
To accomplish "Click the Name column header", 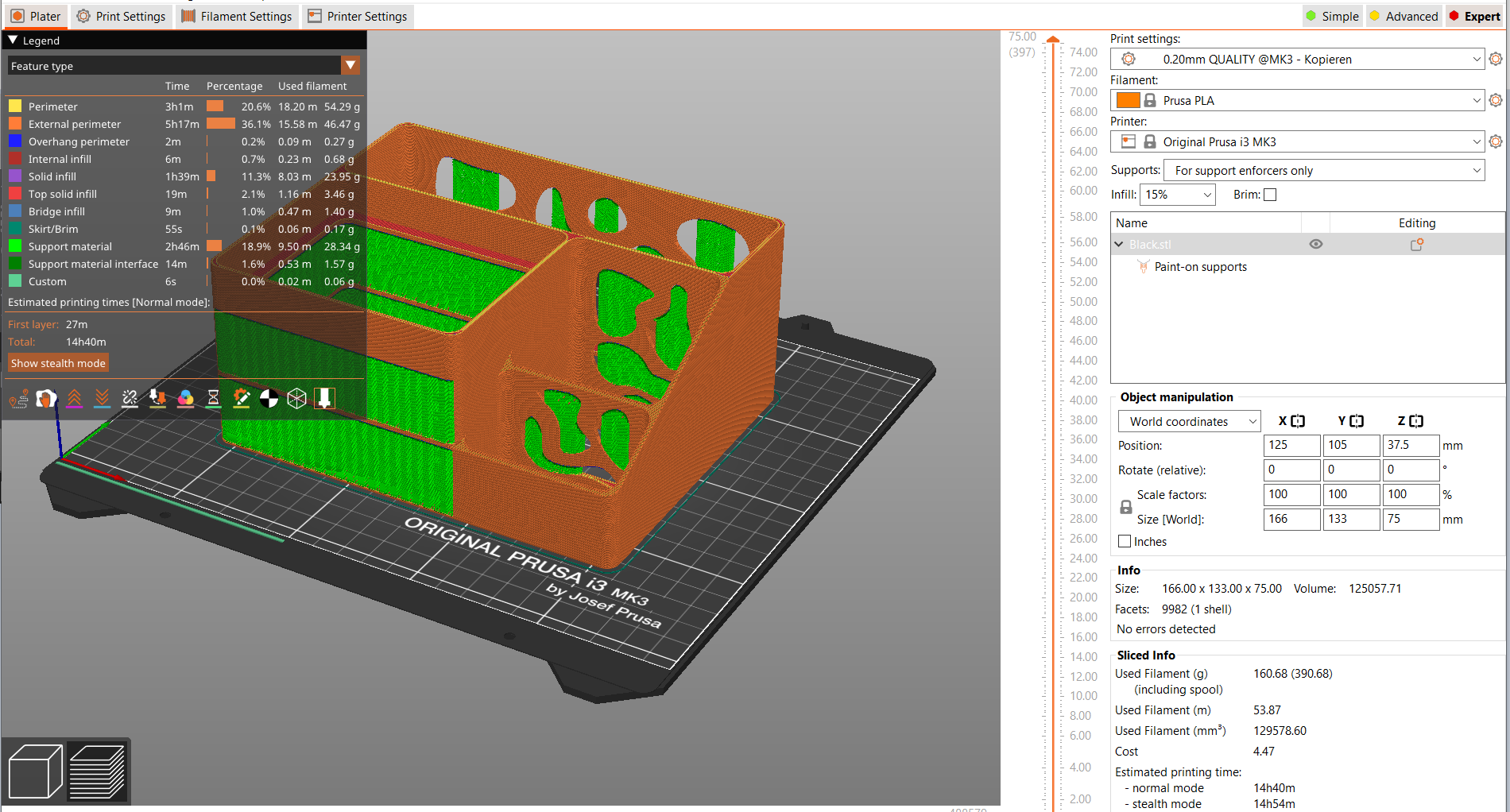I will [1206, 223].
